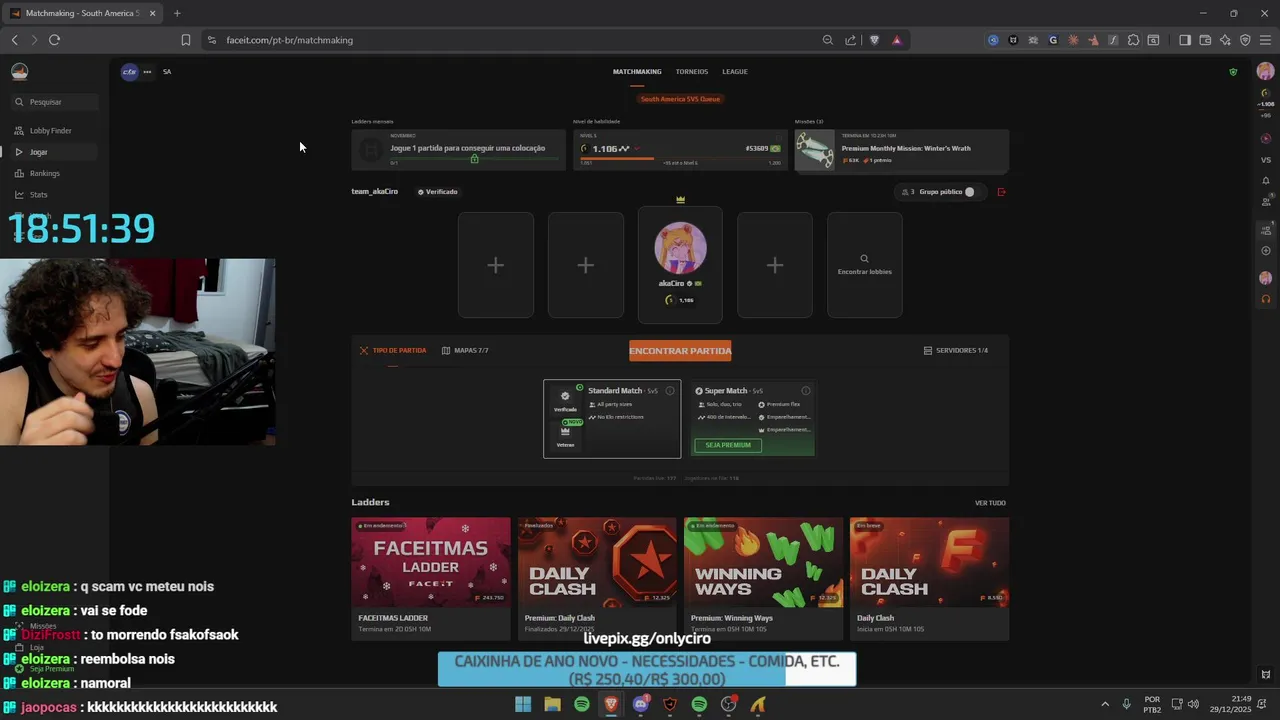Open a new browser tab
The width and height of the screenshot is (1280, 720).
tap(177, 13)
